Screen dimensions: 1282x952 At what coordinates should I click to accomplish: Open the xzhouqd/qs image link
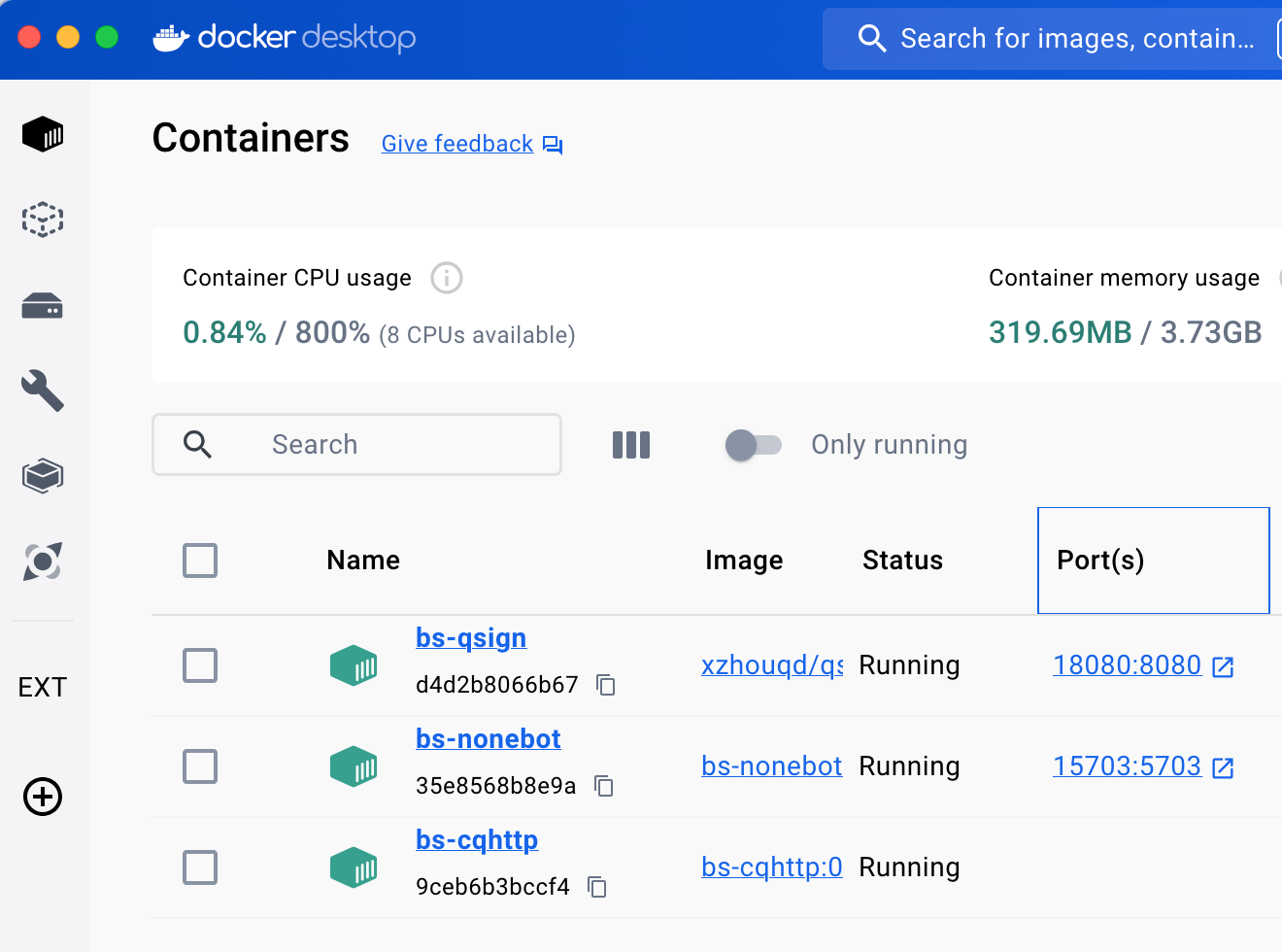tap(772, 665)
